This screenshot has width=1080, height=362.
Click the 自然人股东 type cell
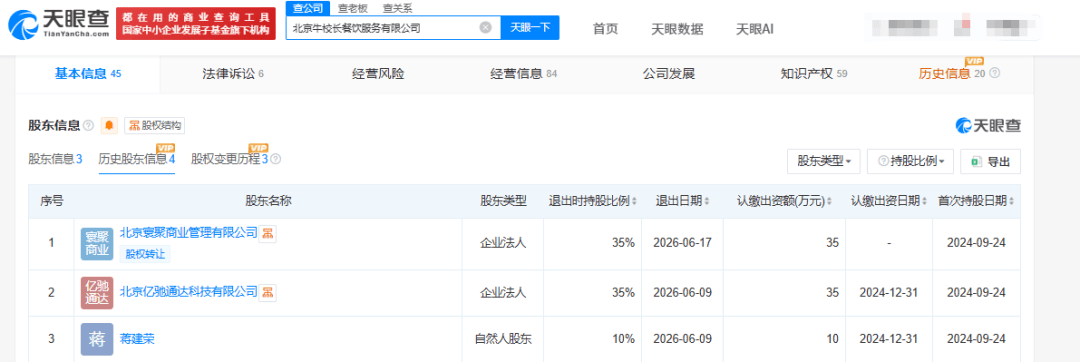click(503, 339)
